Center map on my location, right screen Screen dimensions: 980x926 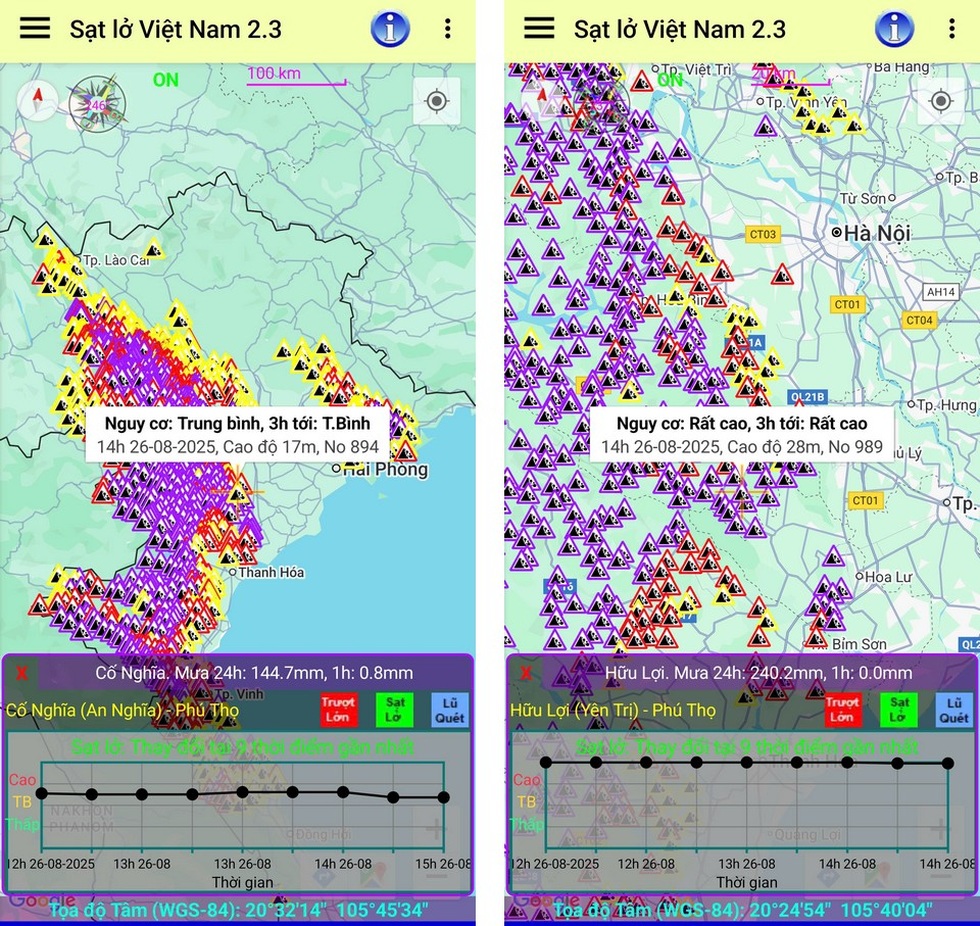coord(940,101)
